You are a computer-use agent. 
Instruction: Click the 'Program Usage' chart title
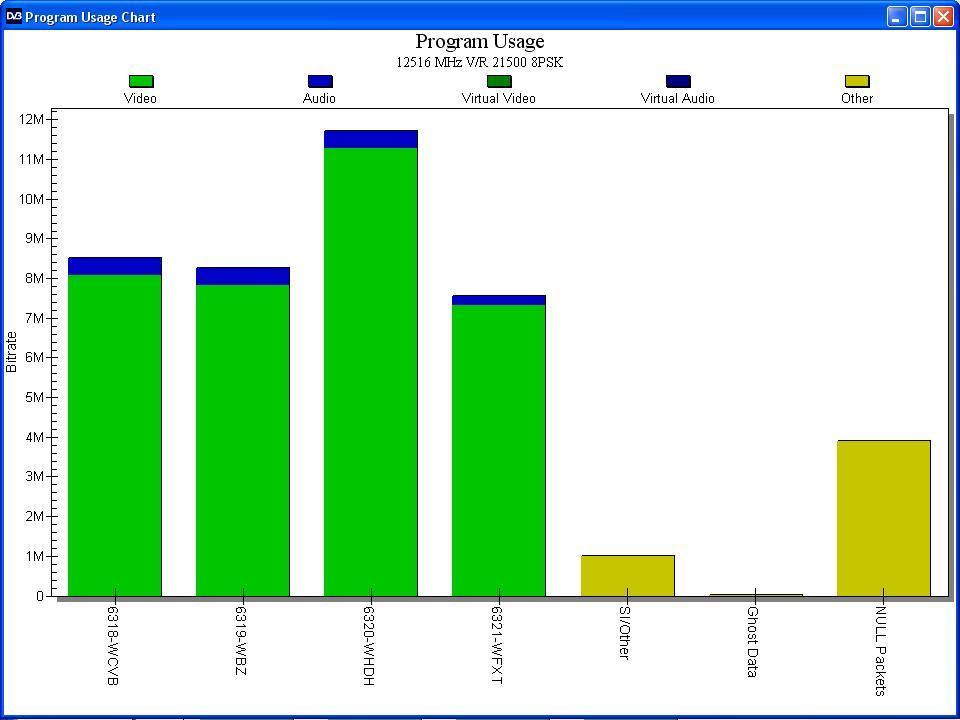coord(479,41)
